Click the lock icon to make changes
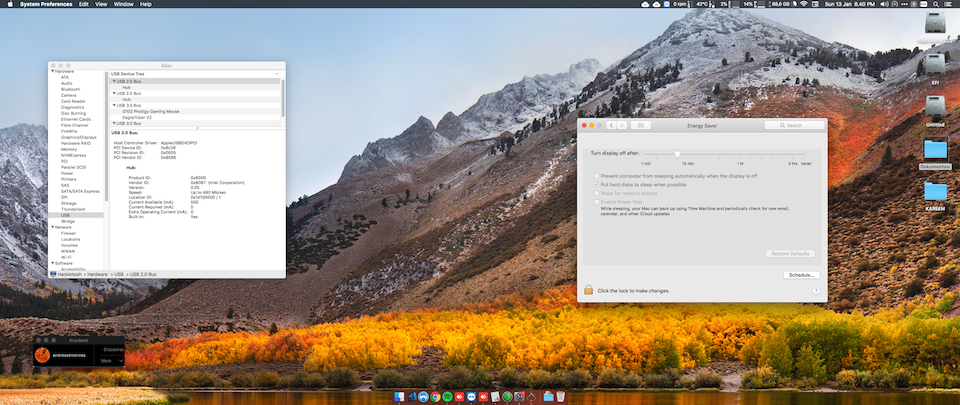 coord(589,290)
